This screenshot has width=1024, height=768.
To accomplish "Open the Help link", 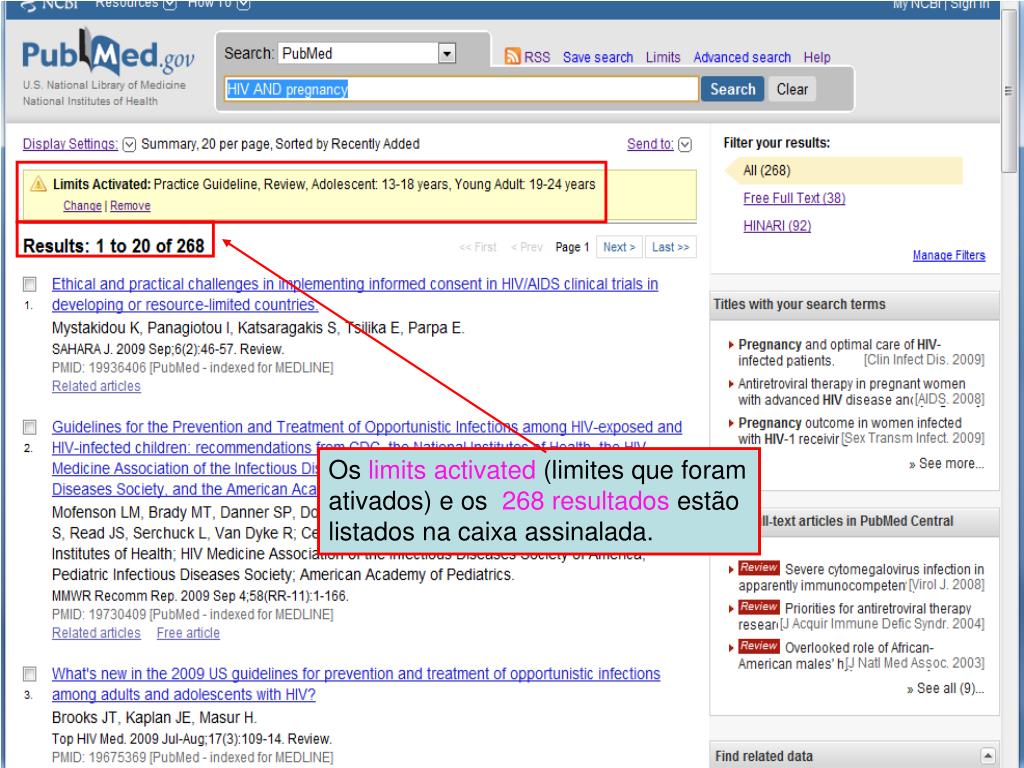I will [x=817, y=57].
